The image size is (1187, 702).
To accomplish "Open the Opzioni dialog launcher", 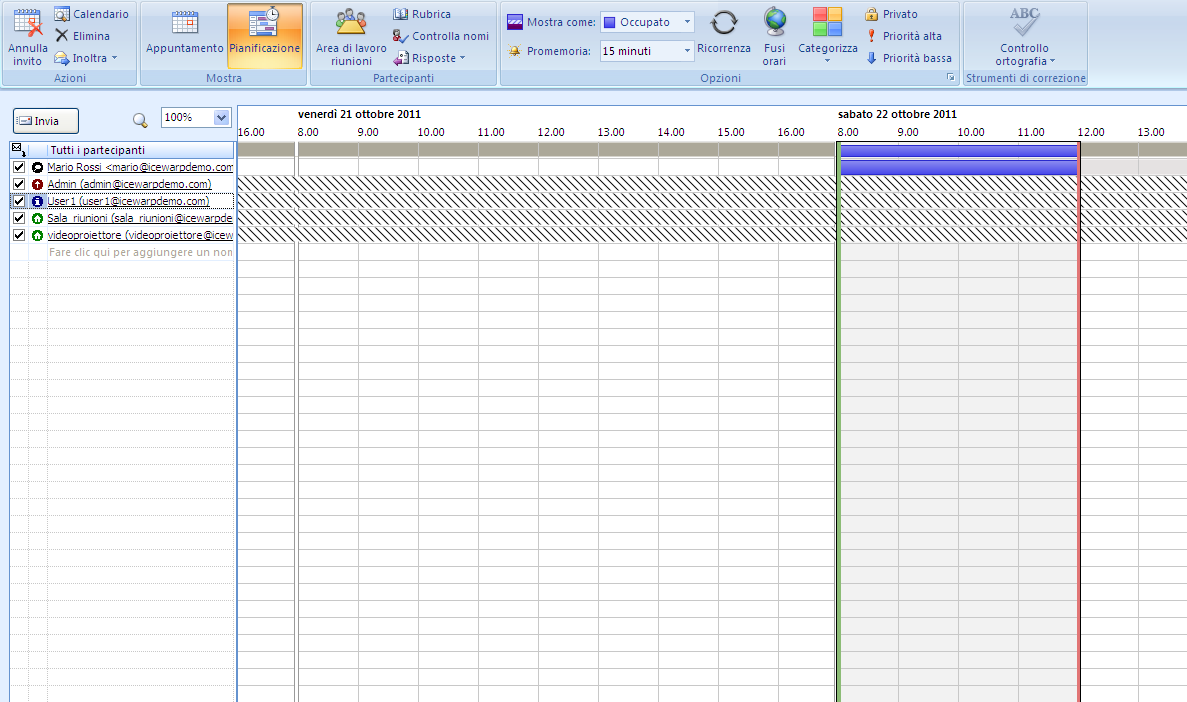I will pyautogui.click(x=951, y=77).
